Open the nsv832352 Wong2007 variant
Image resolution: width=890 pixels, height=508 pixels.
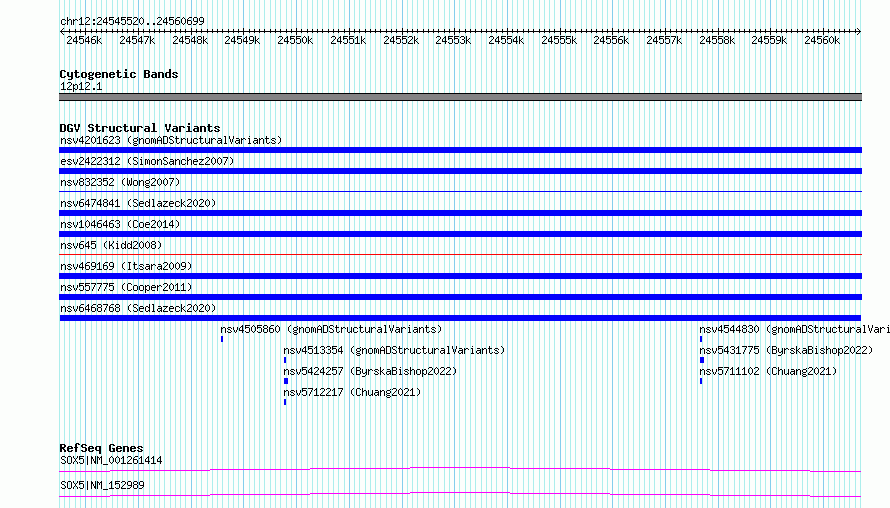pyautogui.click(x=120, y=182)
